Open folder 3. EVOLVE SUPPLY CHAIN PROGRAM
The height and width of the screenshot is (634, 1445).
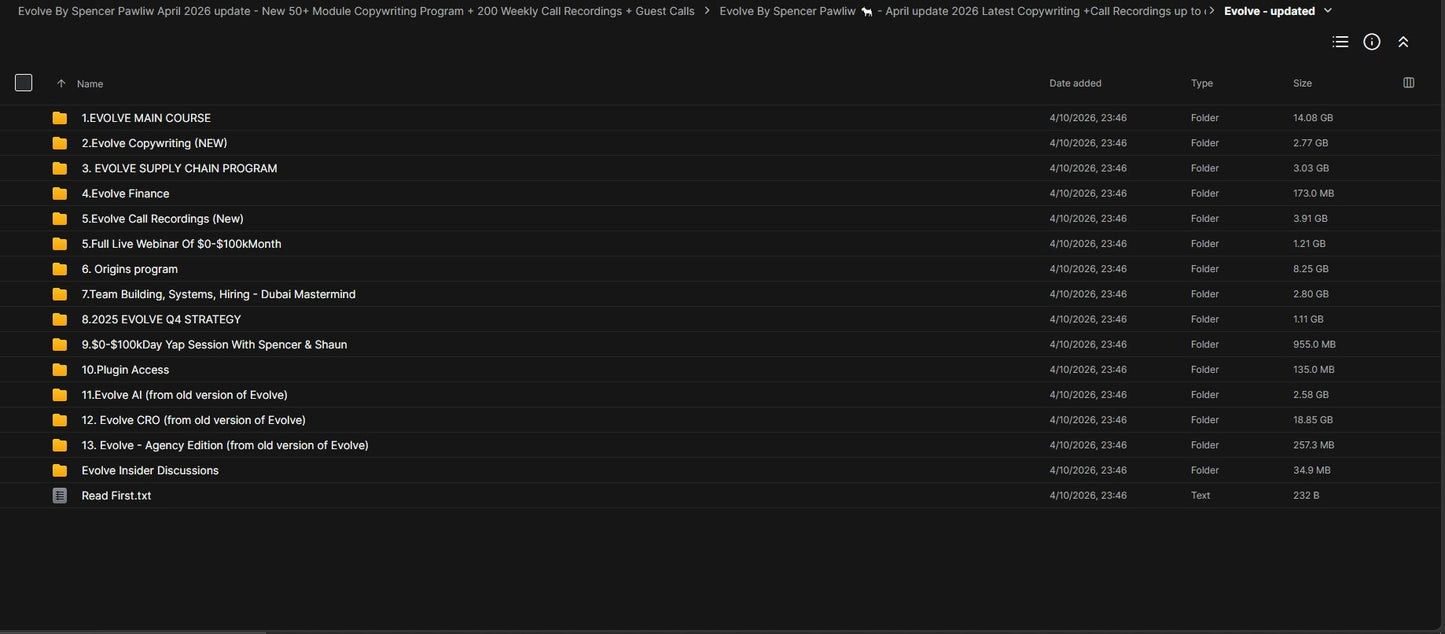point(179,168)
